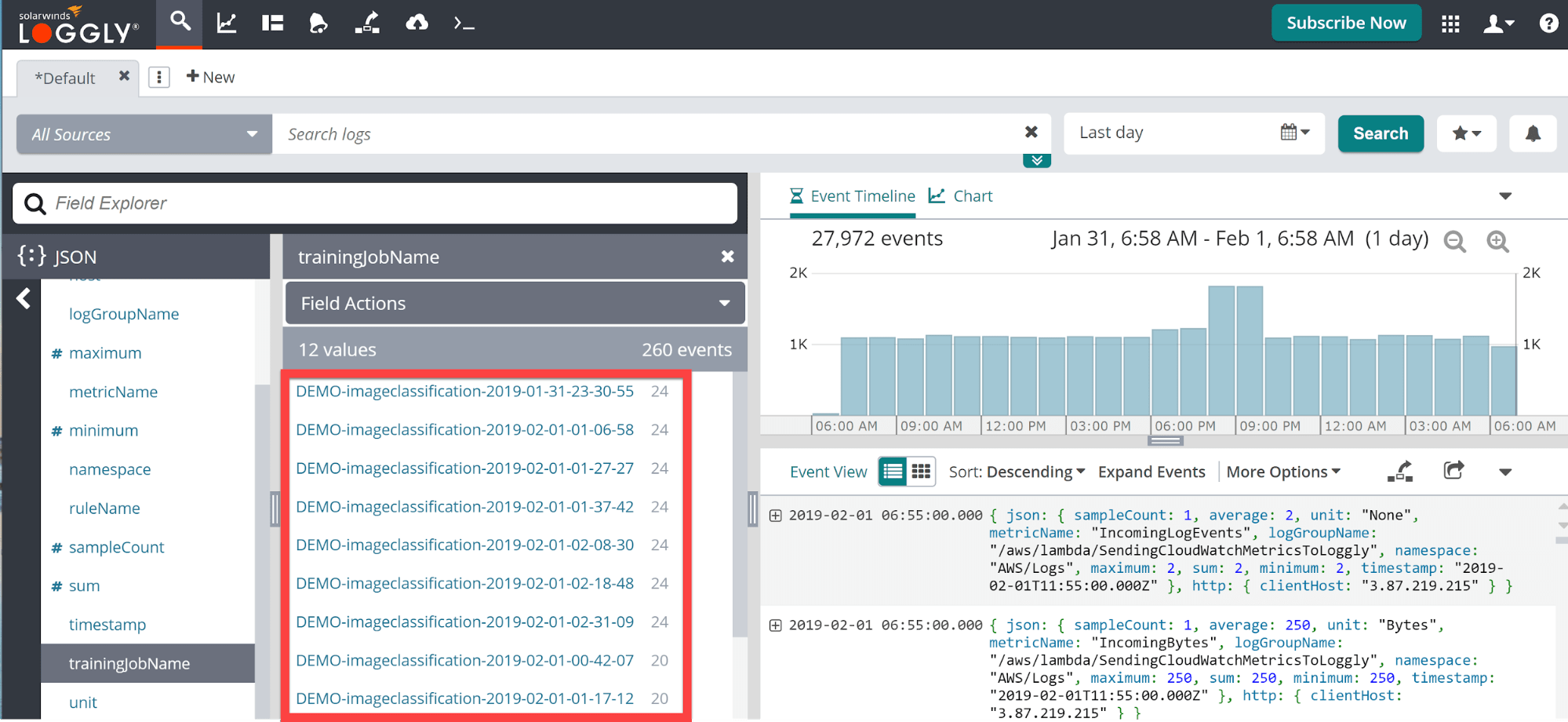Switch Event View to list layout

point(893,472)
